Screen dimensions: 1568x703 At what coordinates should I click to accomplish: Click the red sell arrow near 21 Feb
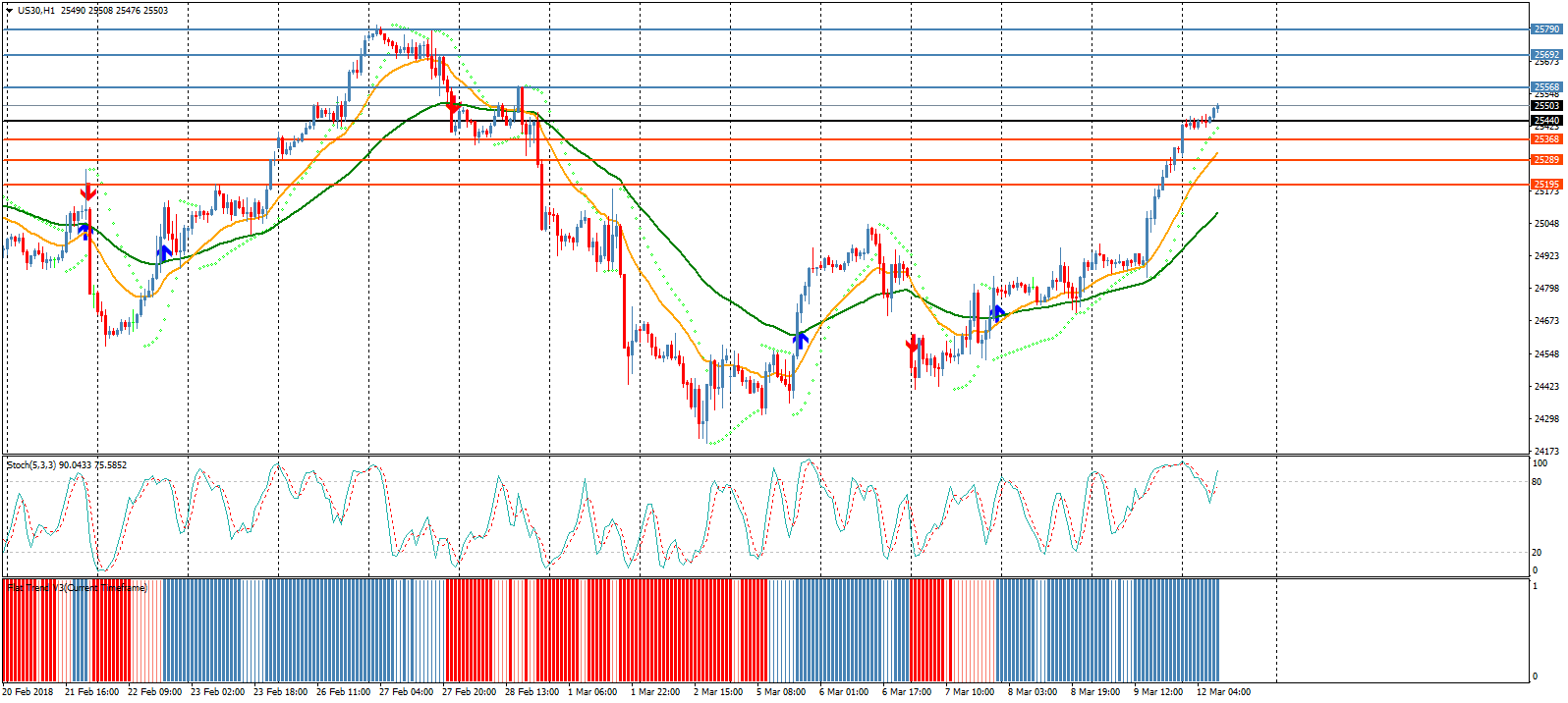pyautogui.click(x=88, y=190)
